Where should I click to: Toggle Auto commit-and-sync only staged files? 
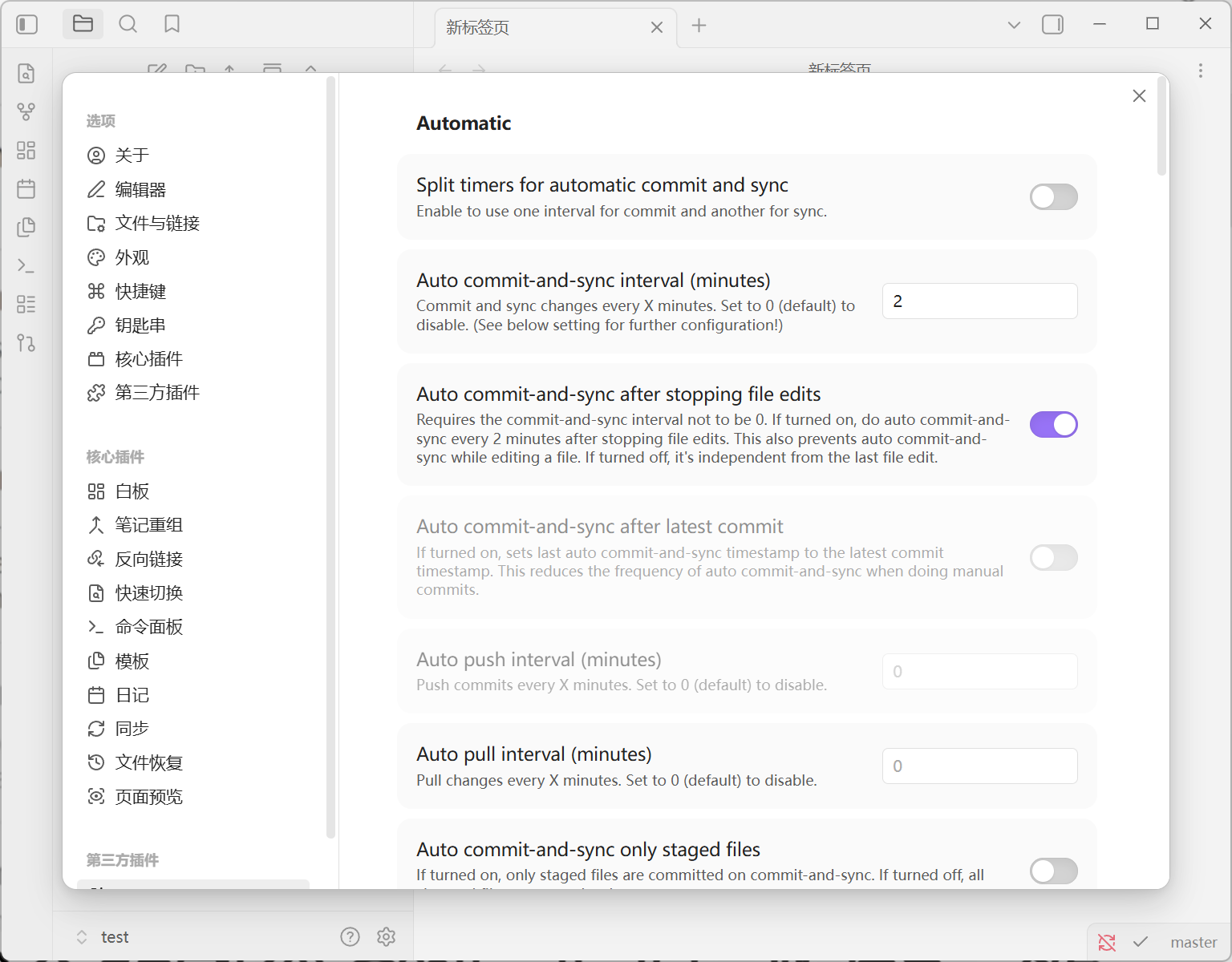tap(1054, 871)
